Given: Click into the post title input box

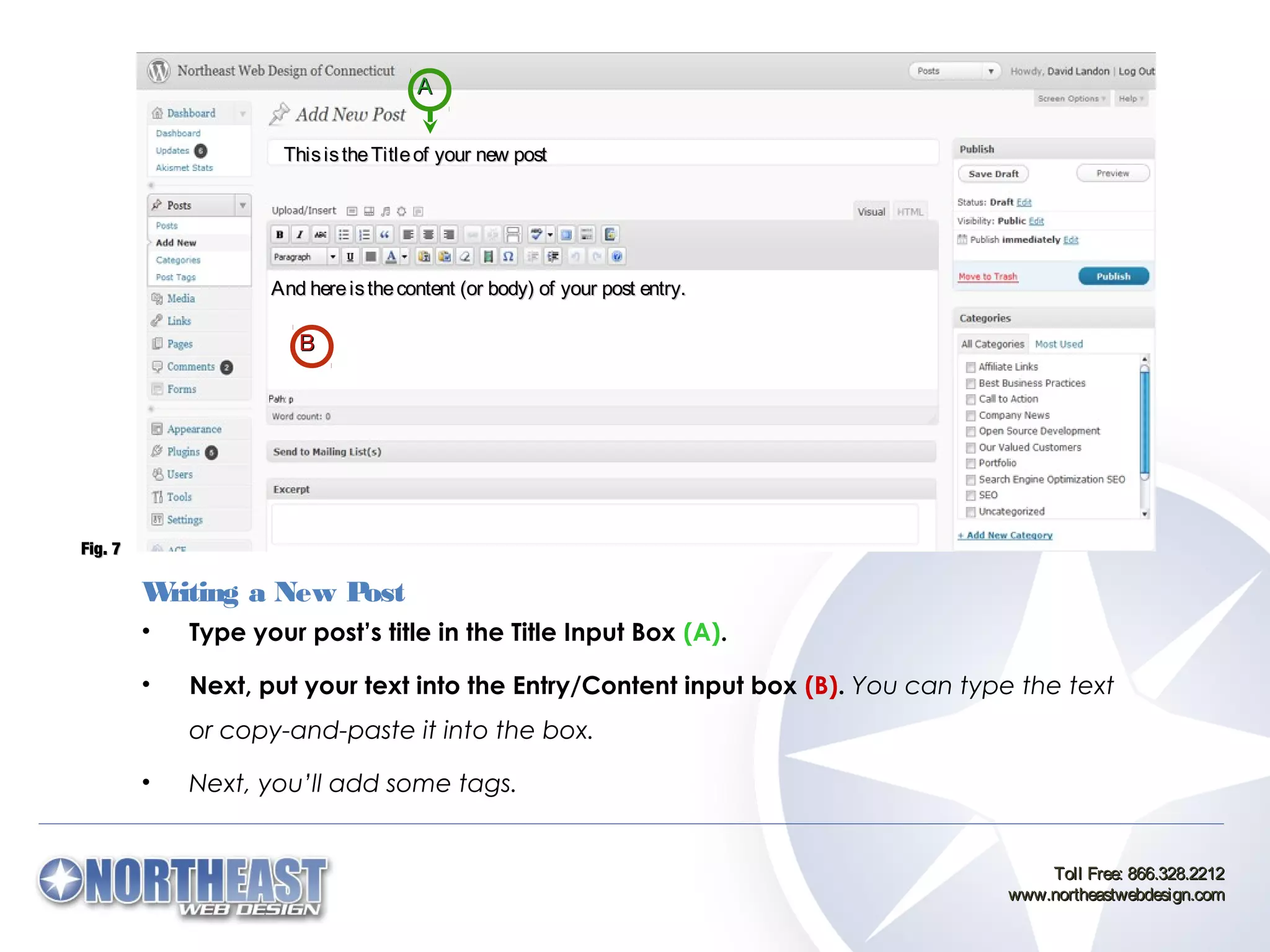Looking at the screenshot, I should (x=603, y=154).
